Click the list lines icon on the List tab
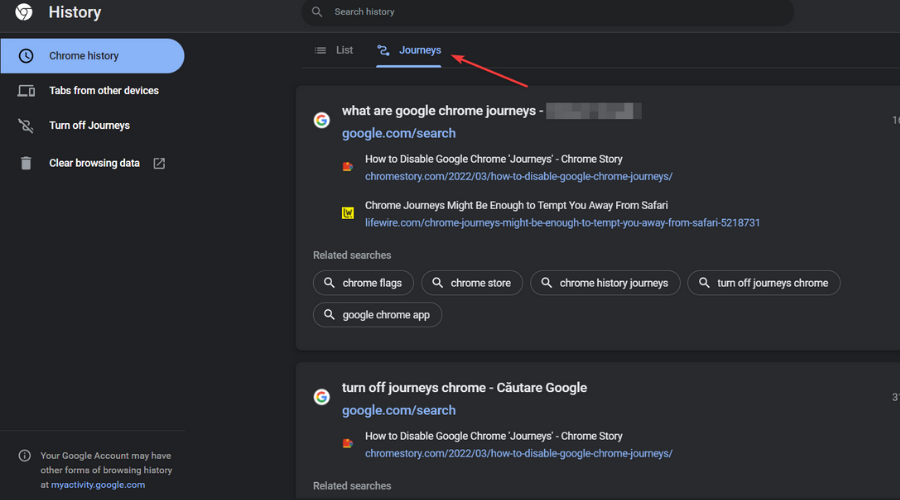This screenshot has height=500, width=900. tap(320, 51)
